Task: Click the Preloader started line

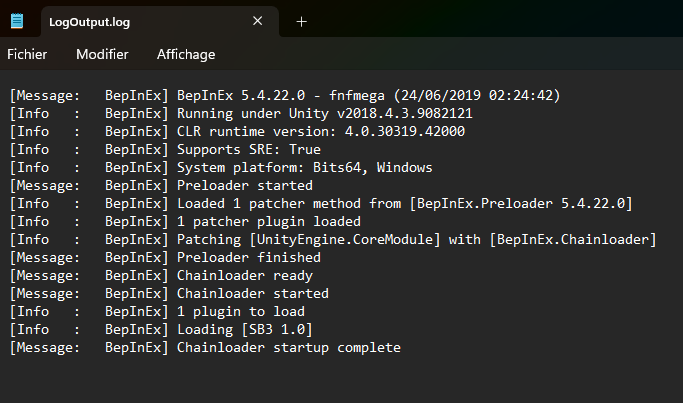Action: click(244, 185)
